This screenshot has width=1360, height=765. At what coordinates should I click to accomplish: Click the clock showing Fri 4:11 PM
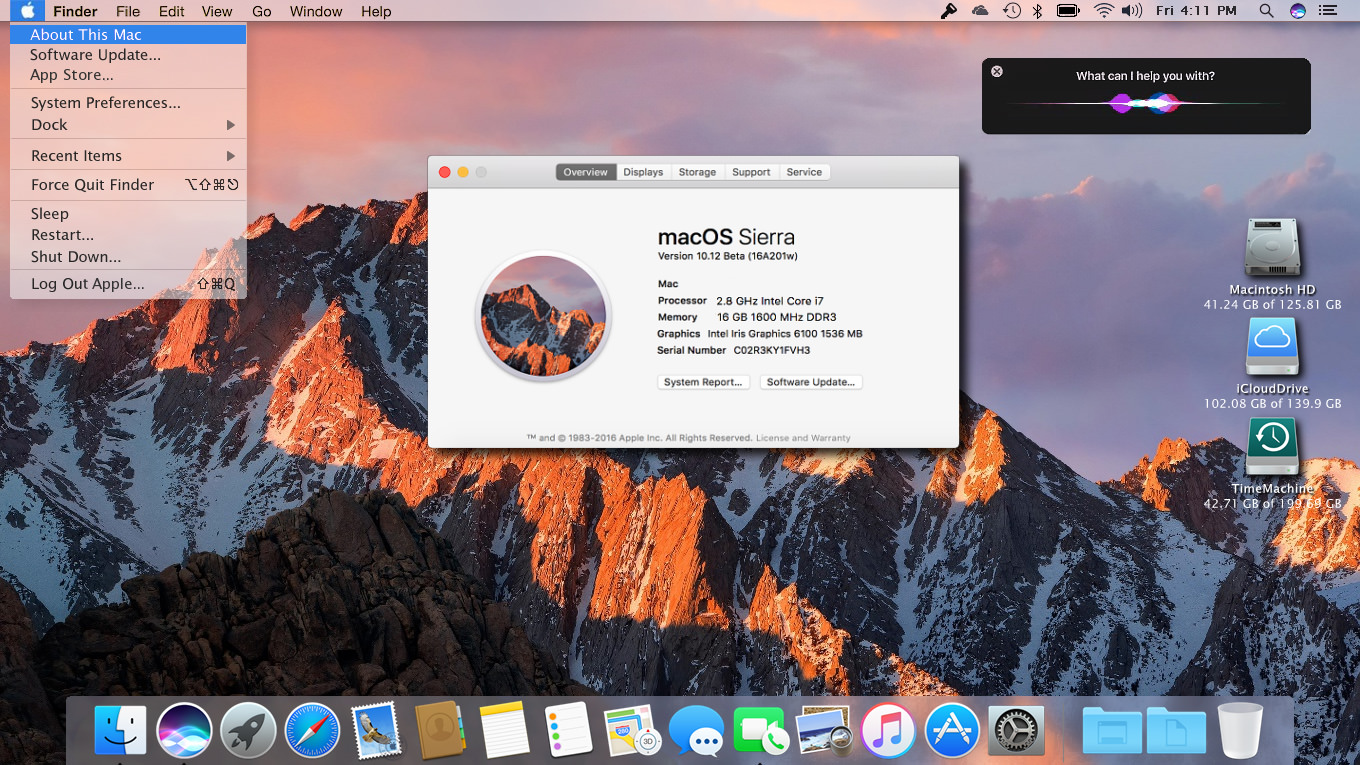1196,11
